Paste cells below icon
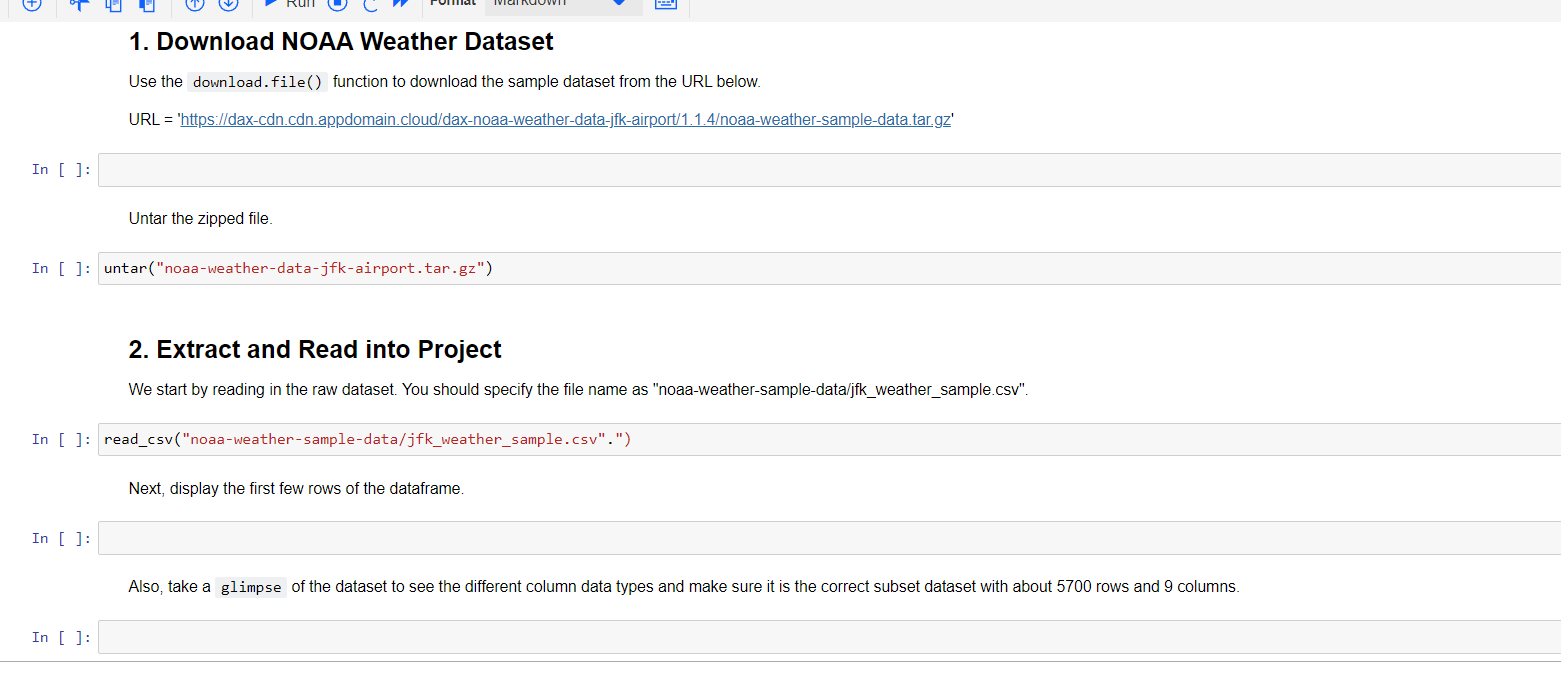1561x673 pixels. tap(147, 4)
